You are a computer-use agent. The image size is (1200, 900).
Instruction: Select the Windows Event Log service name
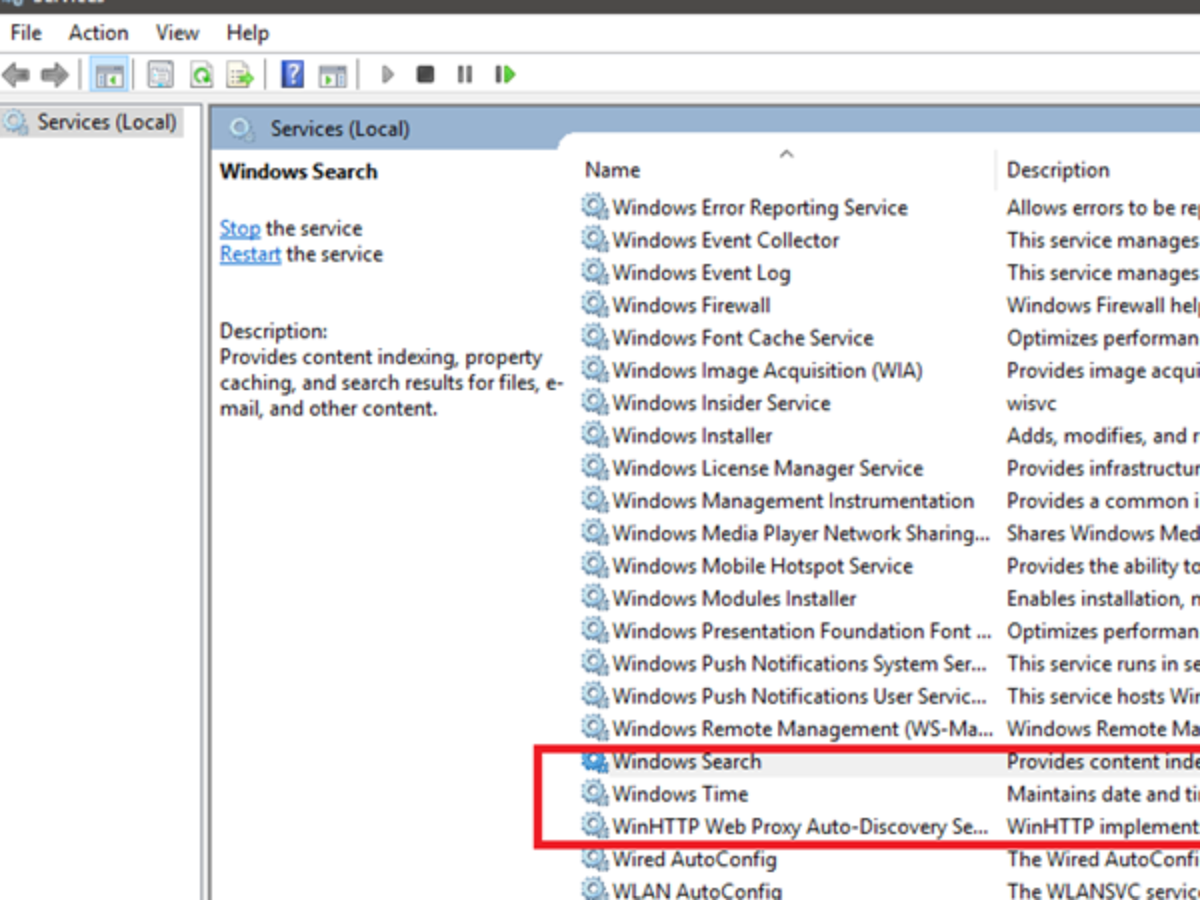pos(701,272)
